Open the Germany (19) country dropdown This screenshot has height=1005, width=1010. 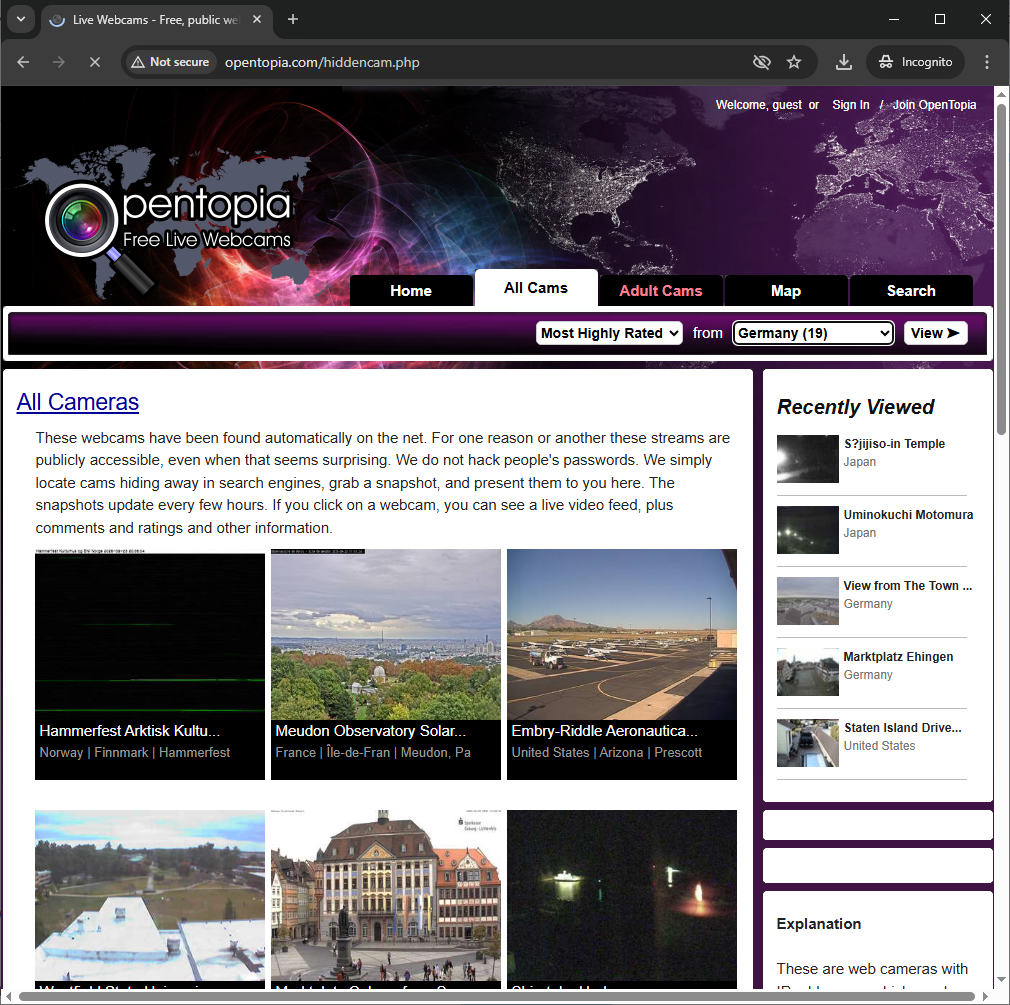813,332
